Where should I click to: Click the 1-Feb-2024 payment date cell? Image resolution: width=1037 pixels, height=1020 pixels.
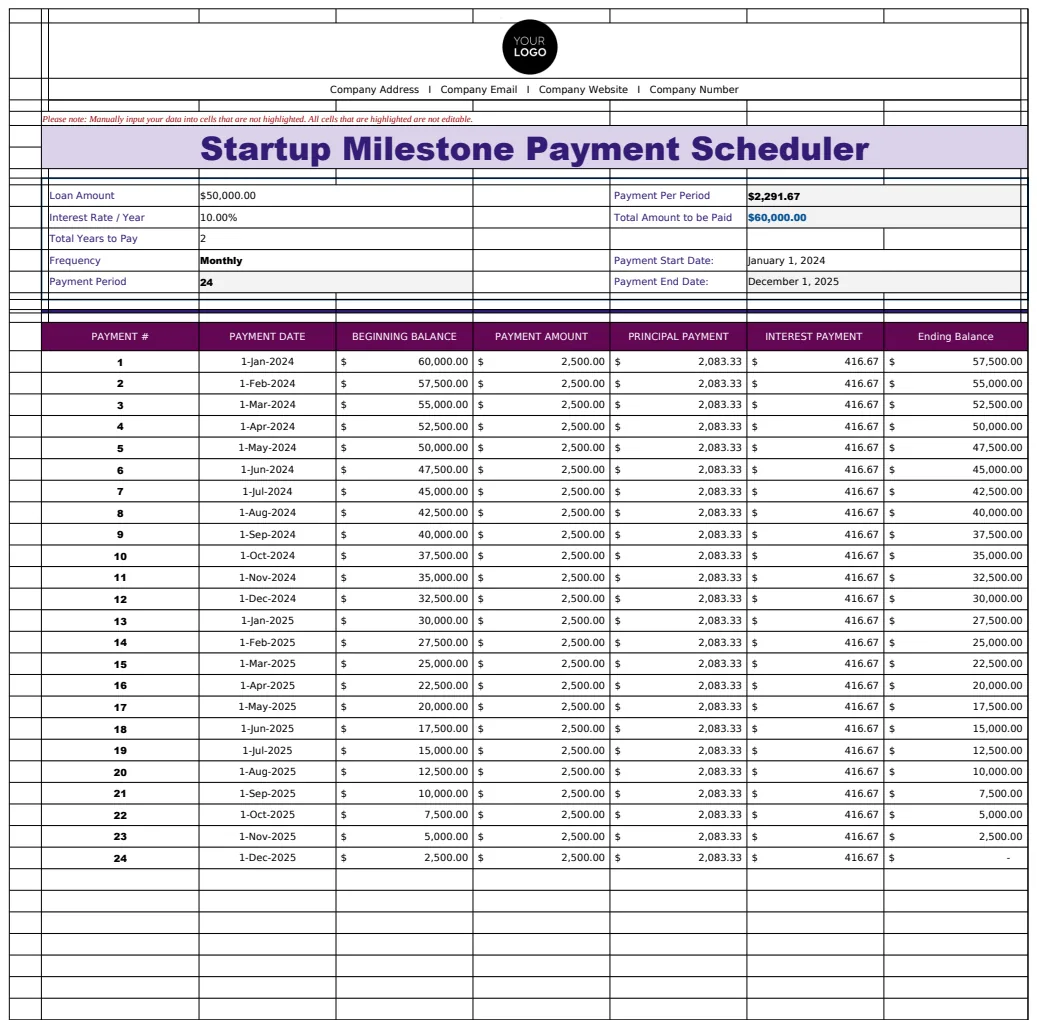coord(267,384)
